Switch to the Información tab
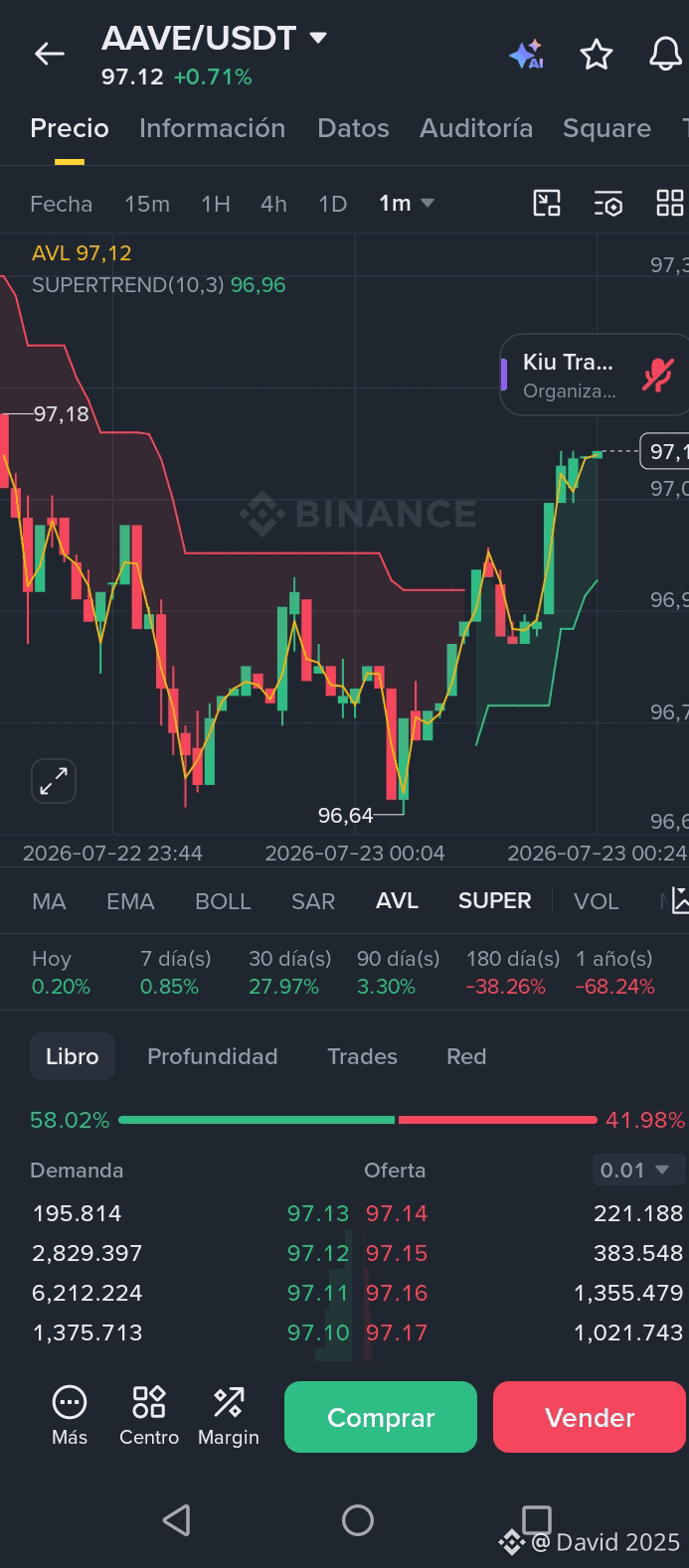 (x=212, y=128)
